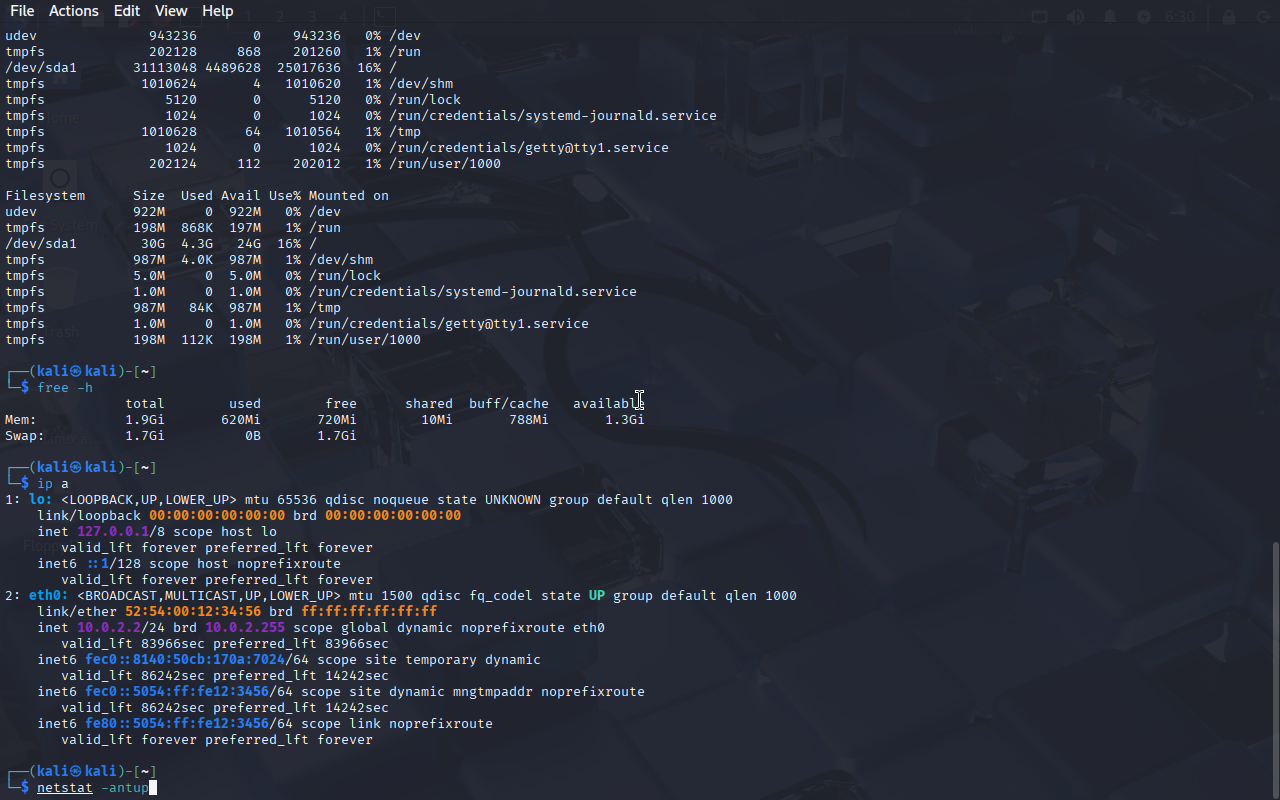Click the tmpfs block count 202128
The image size is (1280, 800).
click(x=173, y=52)
